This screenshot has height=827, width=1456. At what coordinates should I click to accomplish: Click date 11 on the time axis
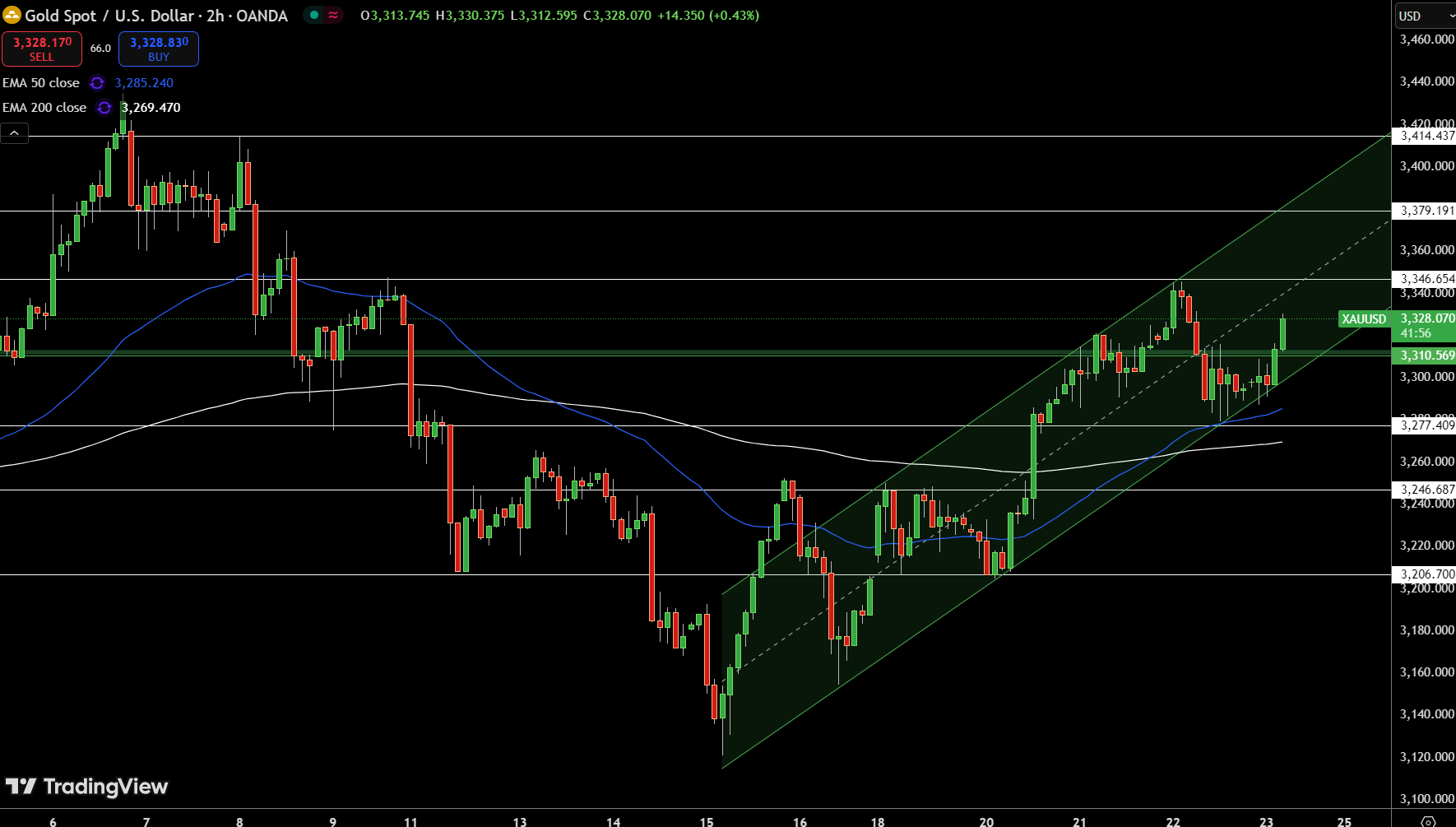[x=410, y=821]
